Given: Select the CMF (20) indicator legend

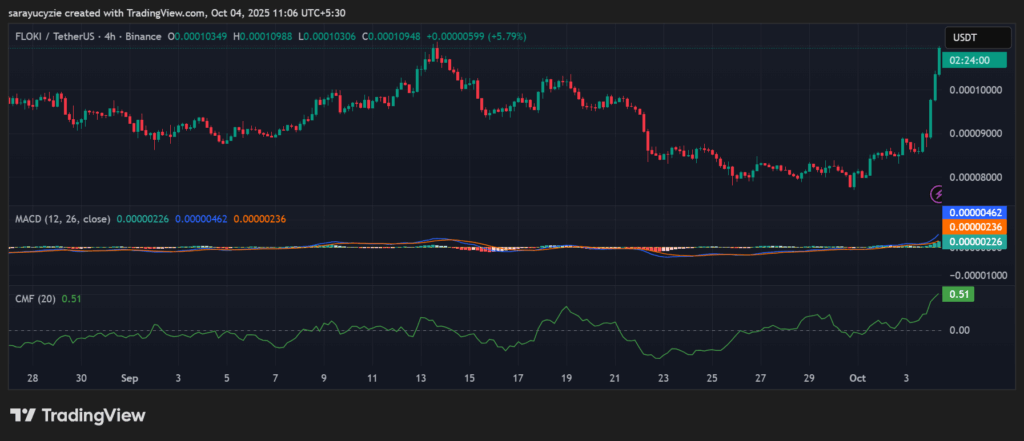Looking at the screenshot, I should pos(34,297).
